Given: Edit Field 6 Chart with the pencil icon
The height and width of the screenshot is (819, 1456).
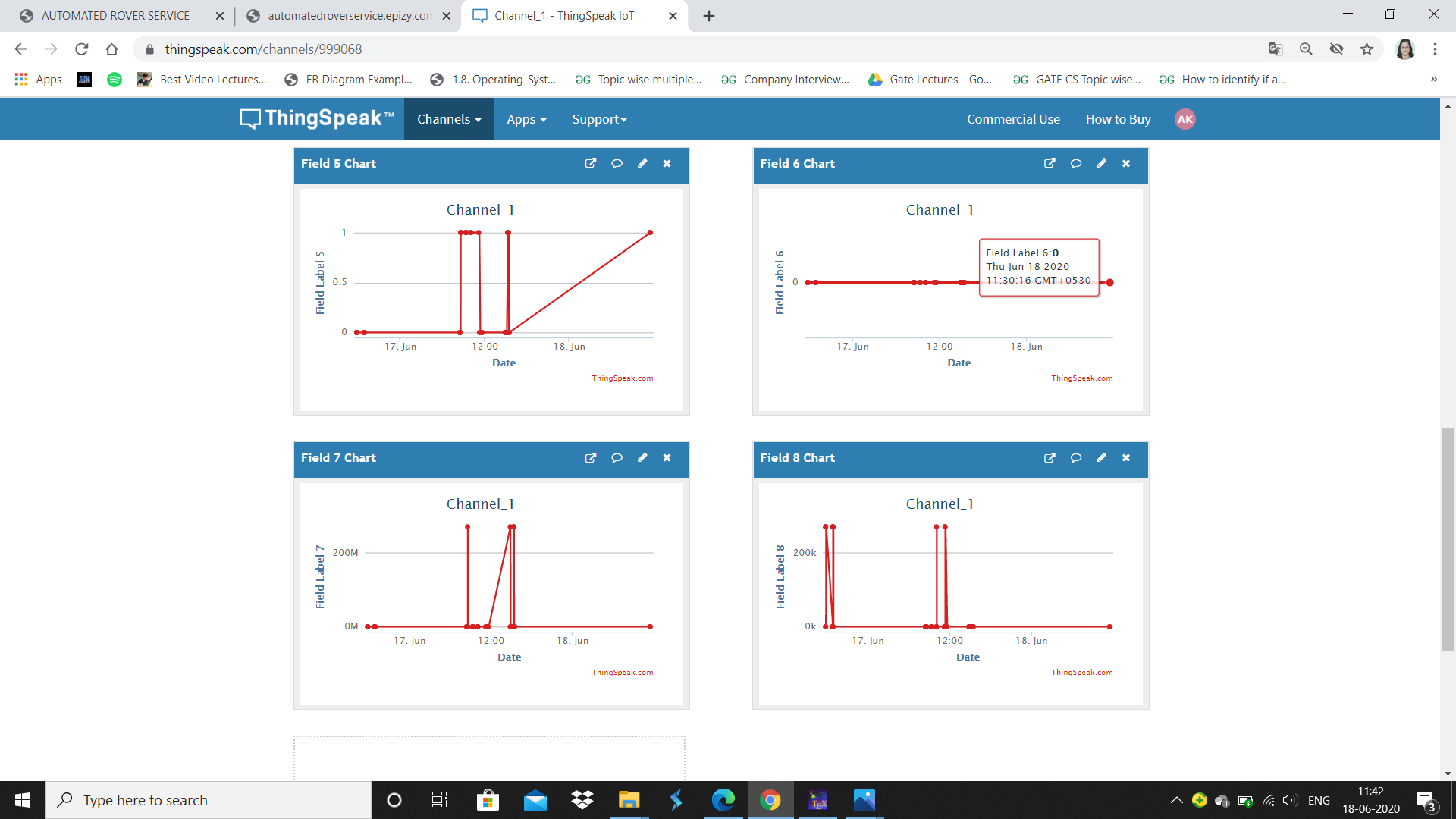Looking at the screenshot, I should coord(1101,164).
